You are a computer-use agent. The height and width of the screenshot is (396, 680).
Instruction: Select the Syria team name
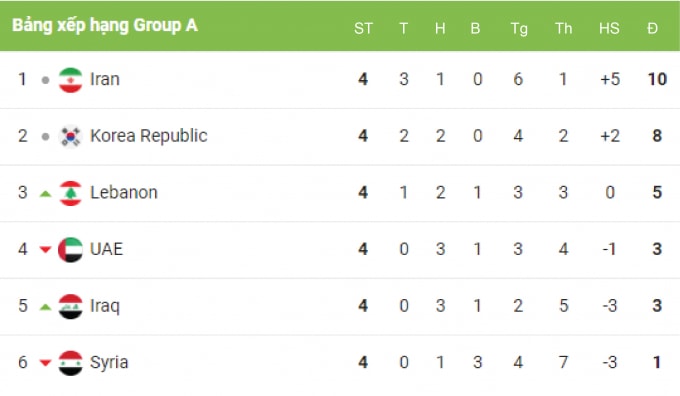pyautogui.click(x=109, y=363)
